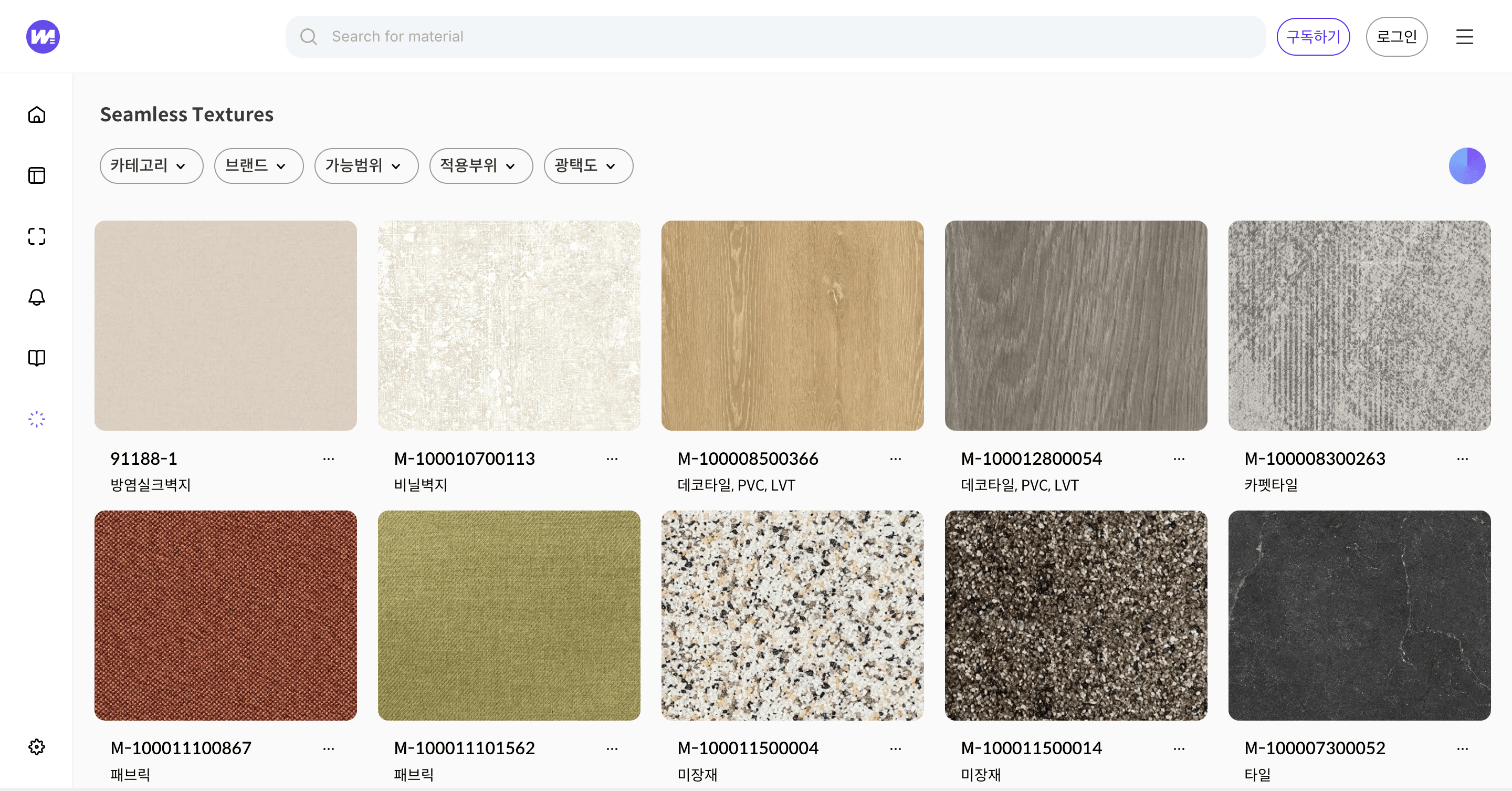Expand the 카테고리 filter dropdown

151,165
